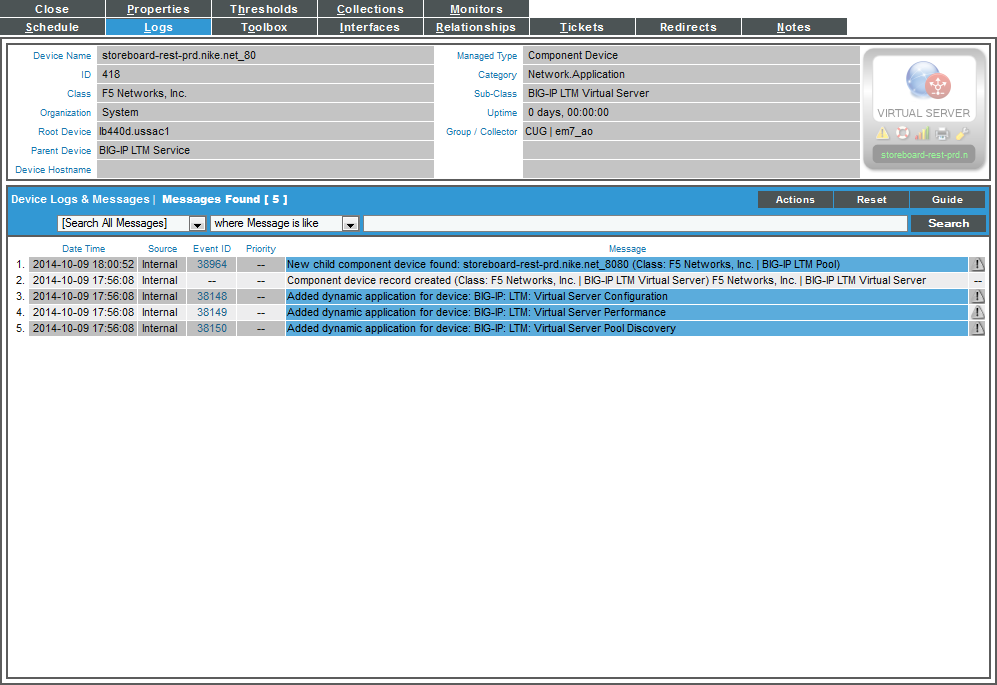Open the lifesaver help icon on device panel
The width and height of the screenshot is (997, 685).
902,133
